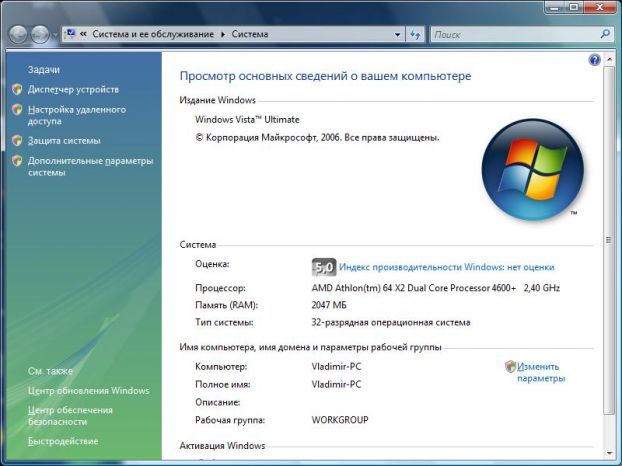Click the "См. также" sidebar heading

[50, 371]
